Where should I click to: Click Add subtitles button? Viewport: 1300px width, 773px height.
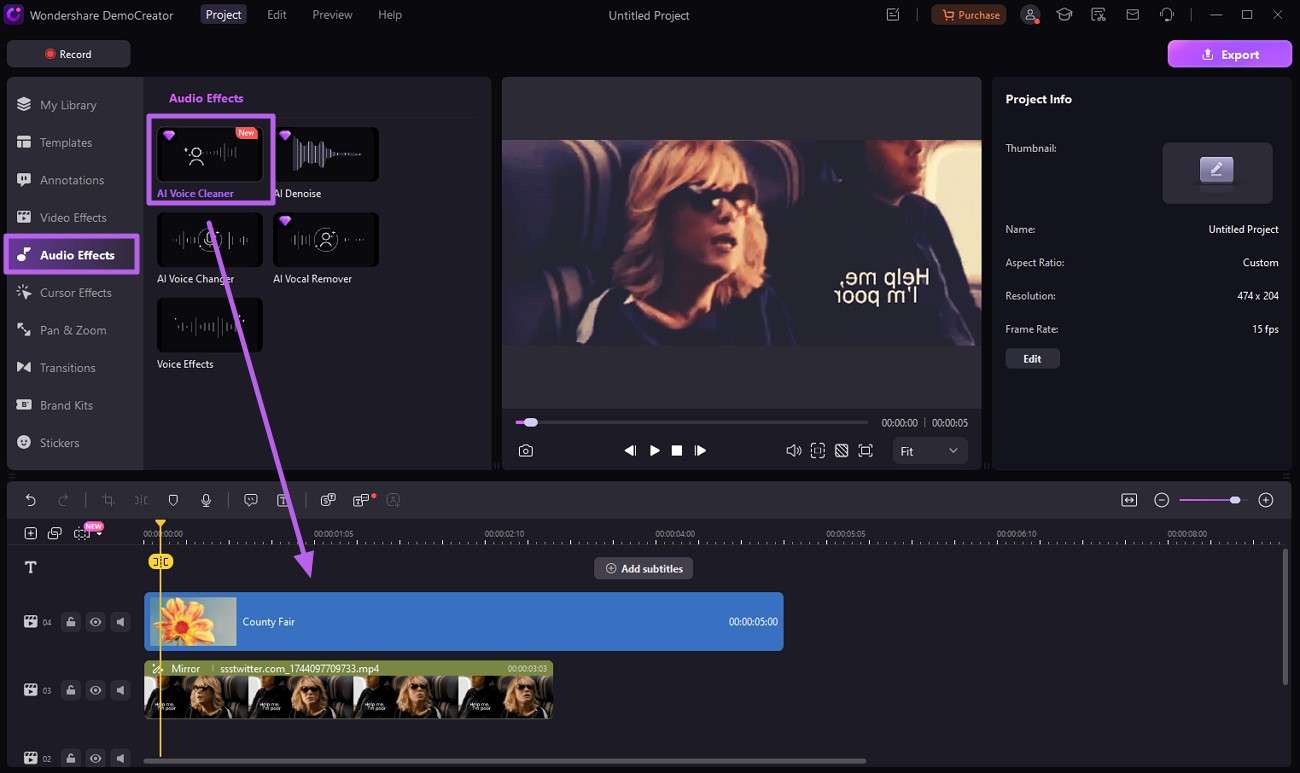click(643, 569)
